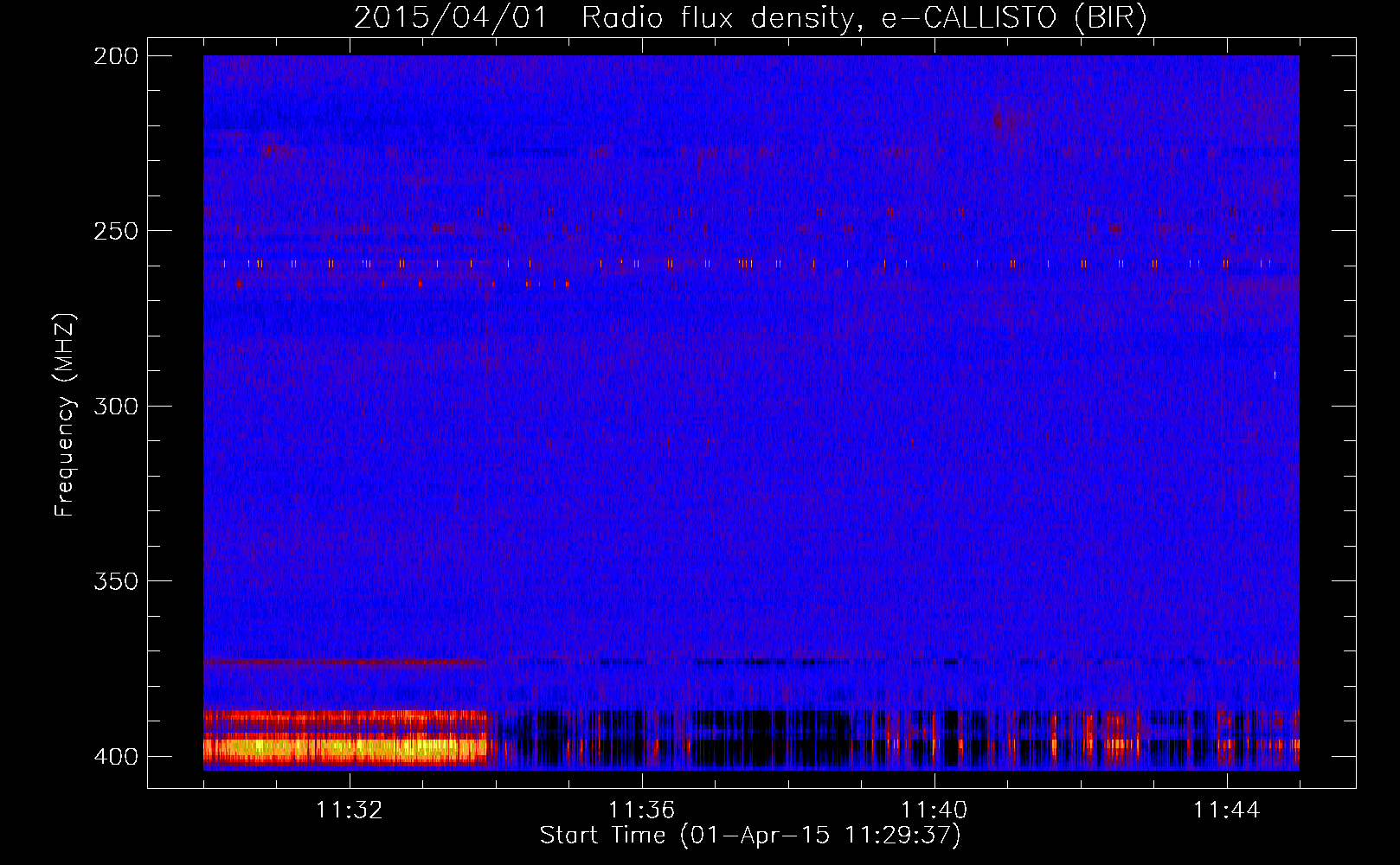Click the plot title mentioning e-CALLISTO (BIR)
This screenshot has height=865, width=1400.
point(750,17)
